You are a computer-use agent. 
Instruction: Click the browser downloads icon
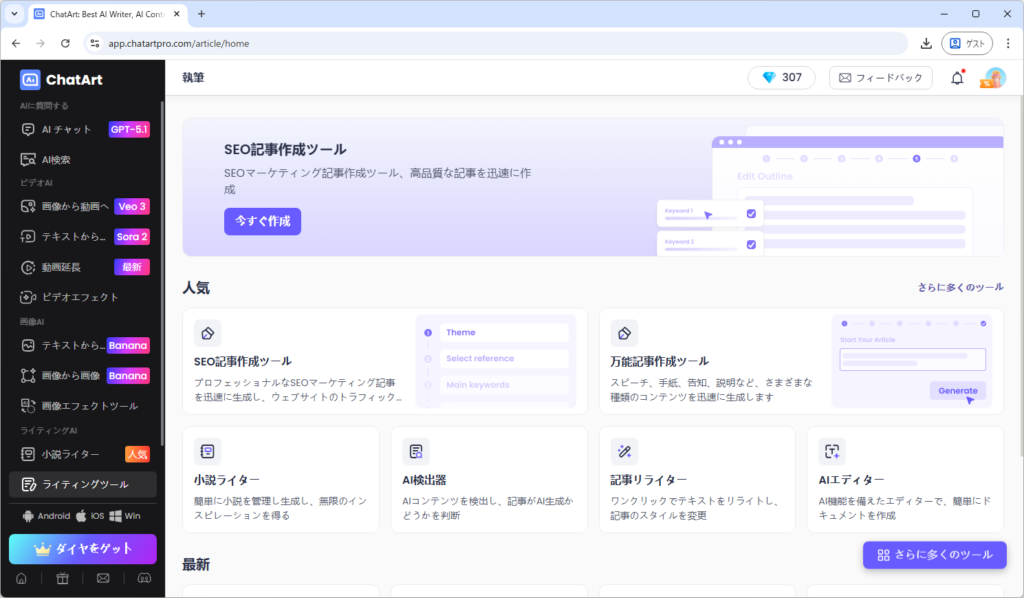pos(926,43)
